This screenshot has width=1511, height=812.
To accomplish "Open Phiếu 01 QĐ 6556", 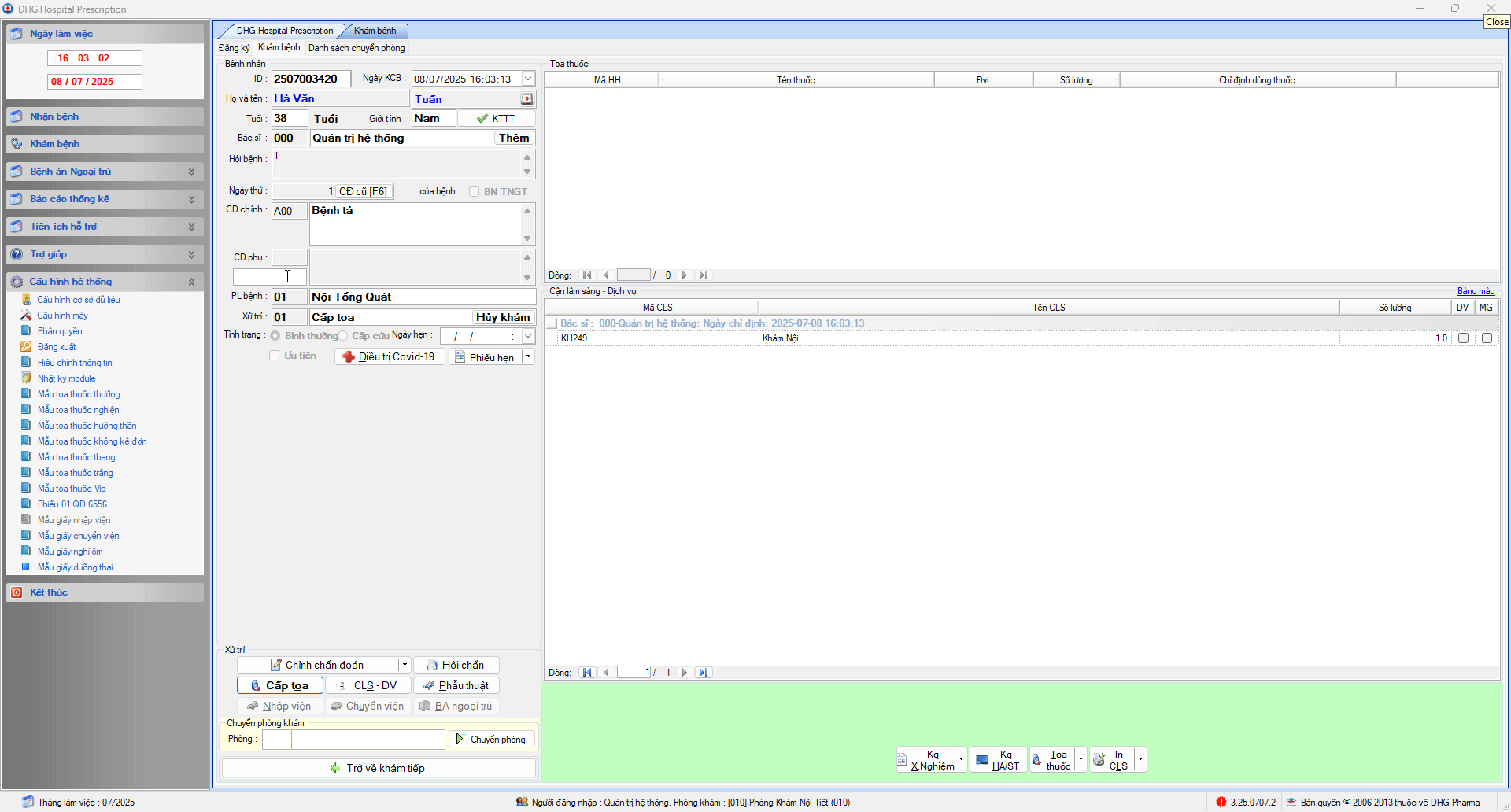I will tap(72, 504).
